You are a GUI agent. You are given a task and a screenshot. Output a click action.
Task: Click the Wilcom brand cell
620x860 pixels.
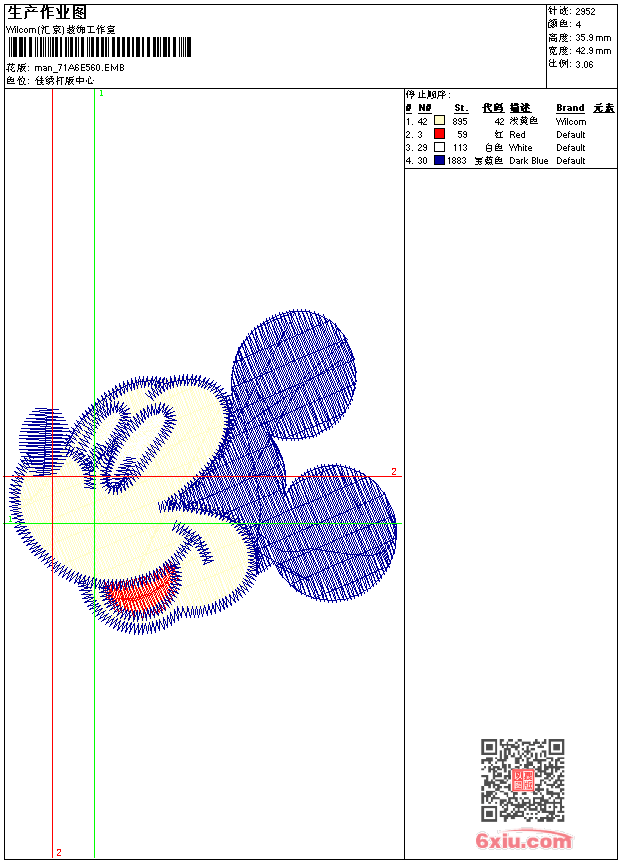tap(571, 122)
